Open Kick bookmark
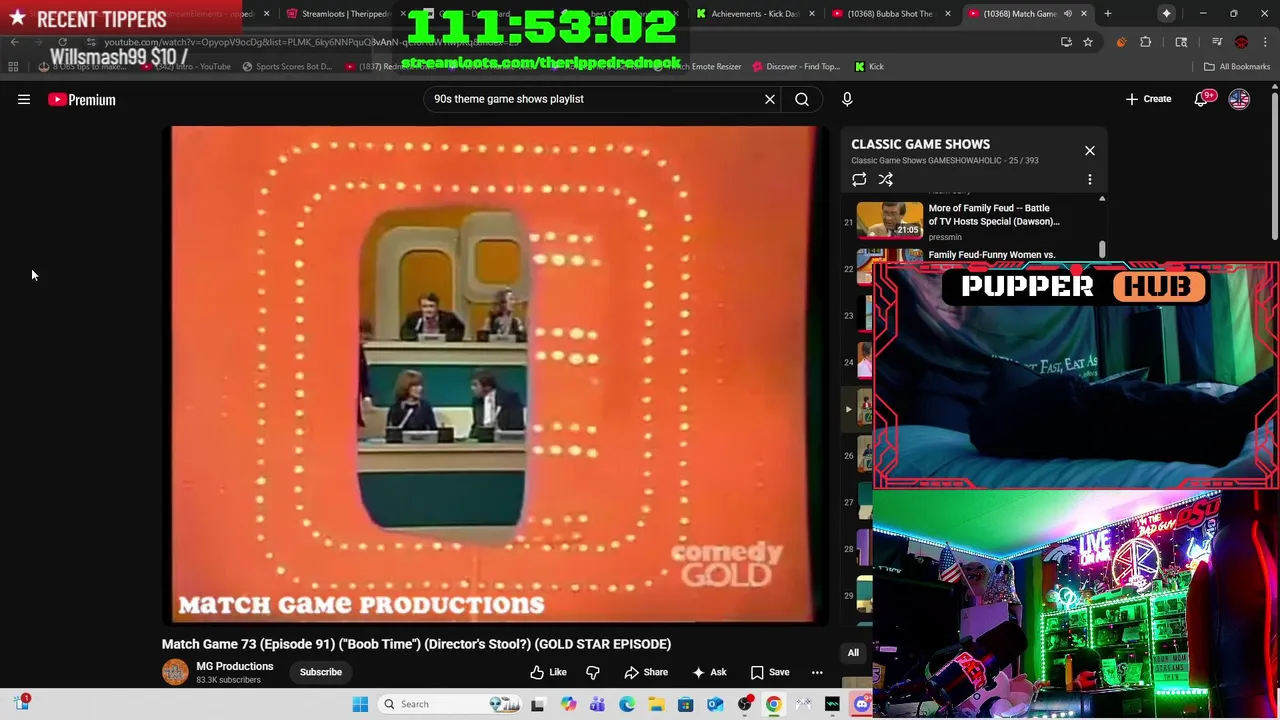Screen dimensions: 1280x720 tap(869, 67)
